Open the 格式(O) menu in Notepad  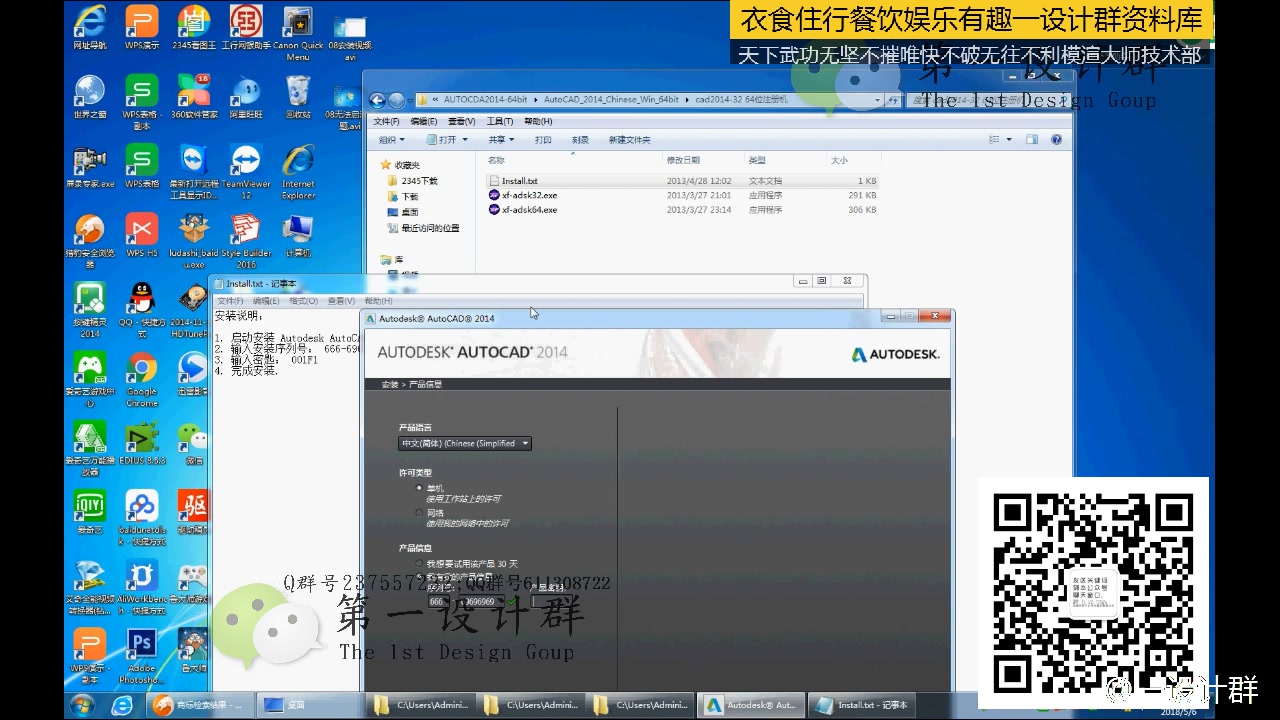(303, 301)
